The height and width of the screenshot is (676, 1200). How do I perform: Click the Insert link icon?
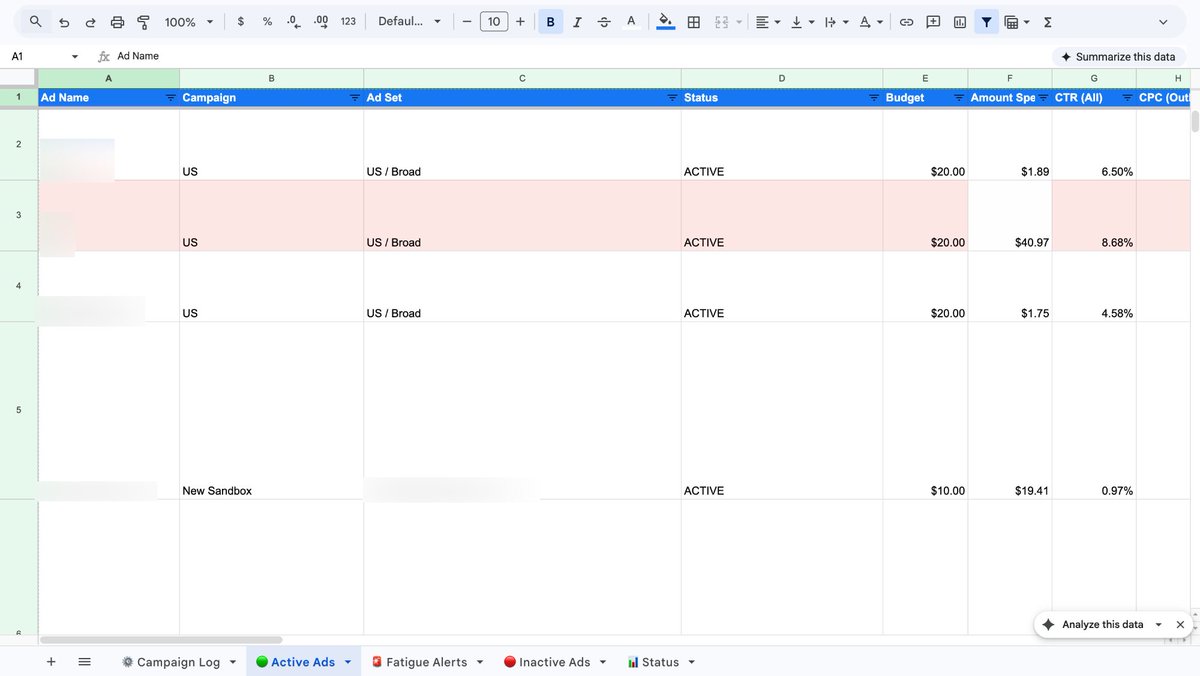[906, 21]
